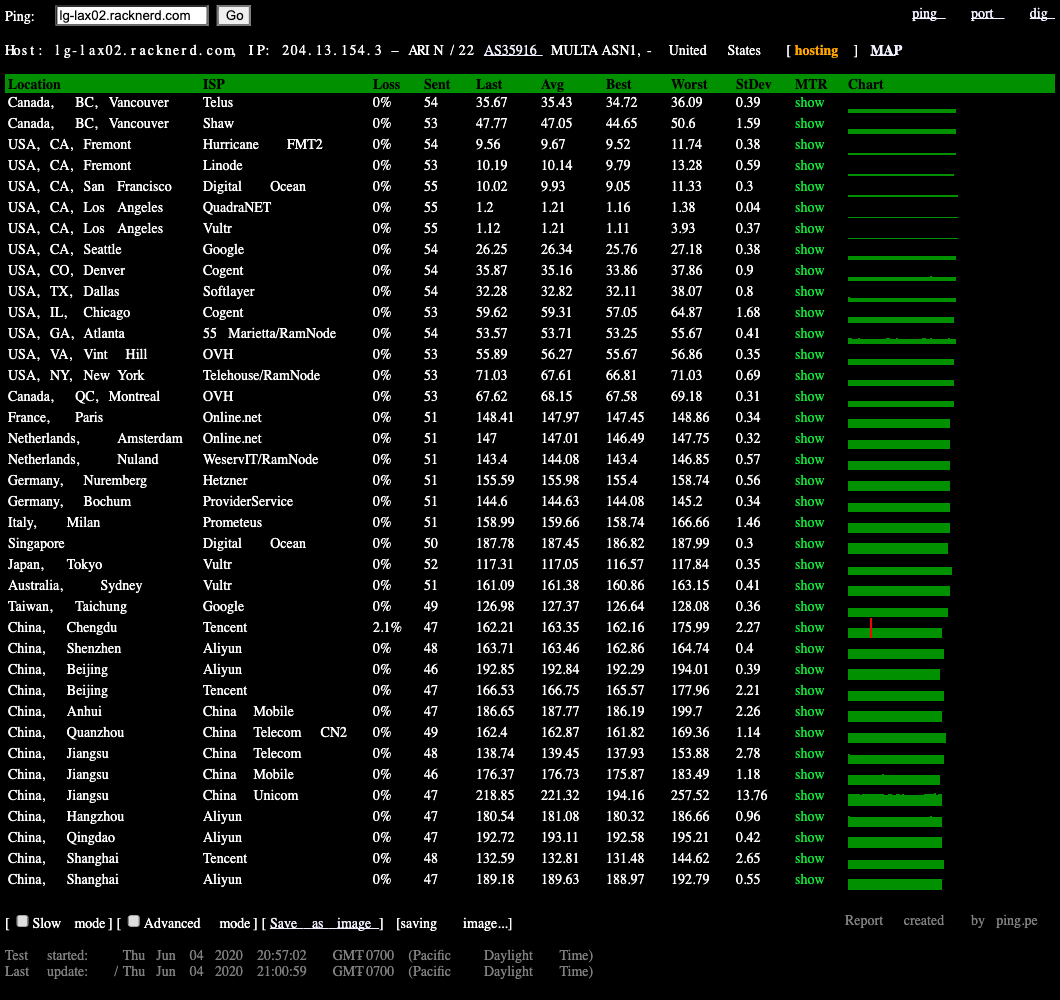Click the Taiwan, Taichung location cell
This screenshot has height=1000, width=1060.
[67, 606]
